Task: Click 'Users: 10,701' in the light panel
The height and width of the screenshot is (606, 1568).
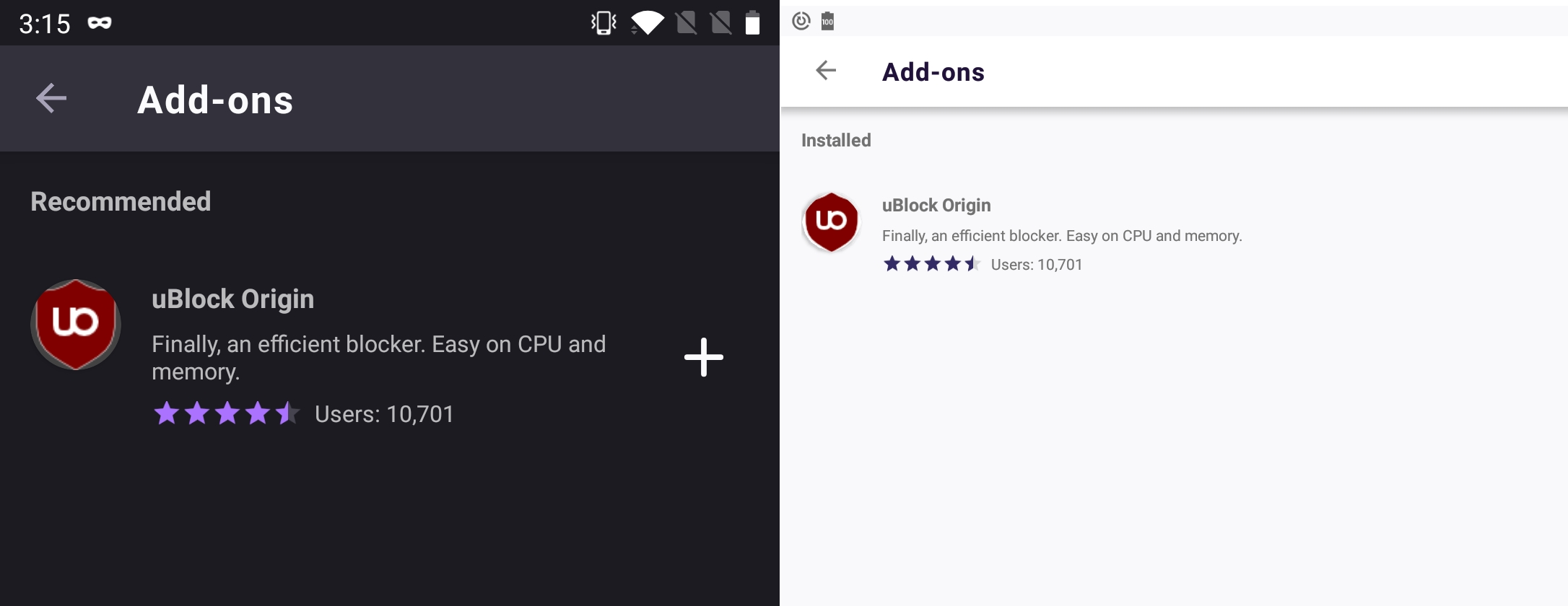Action: tap(1037, 265)
